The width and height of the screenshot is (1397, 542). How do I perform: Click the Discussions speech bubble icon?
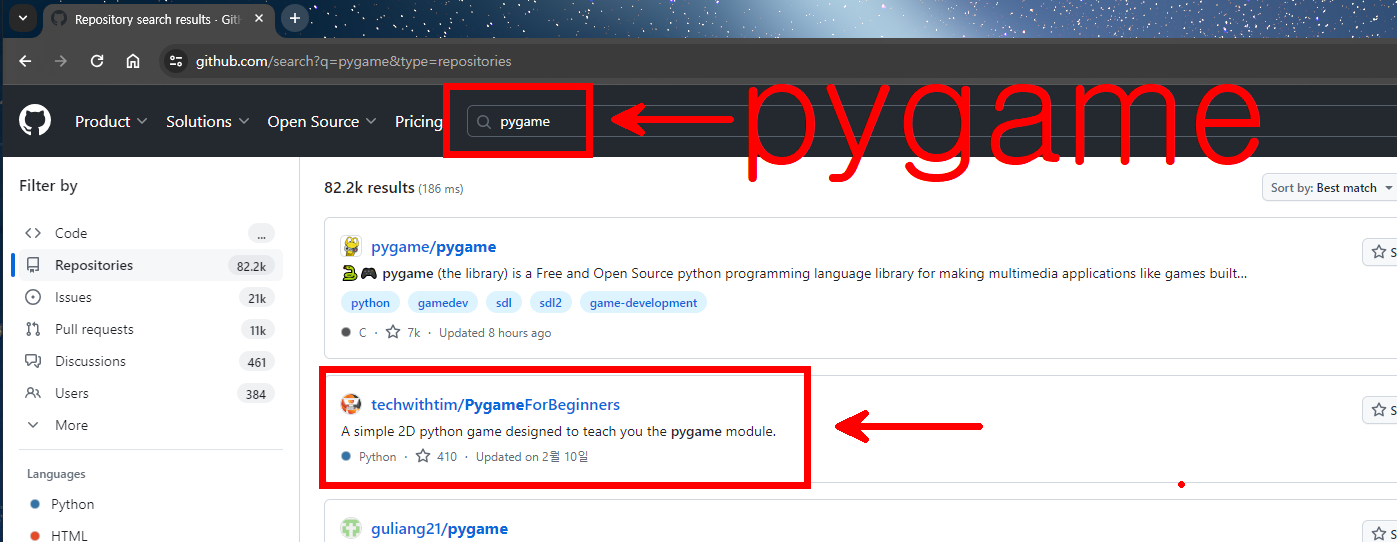[33, 361]
